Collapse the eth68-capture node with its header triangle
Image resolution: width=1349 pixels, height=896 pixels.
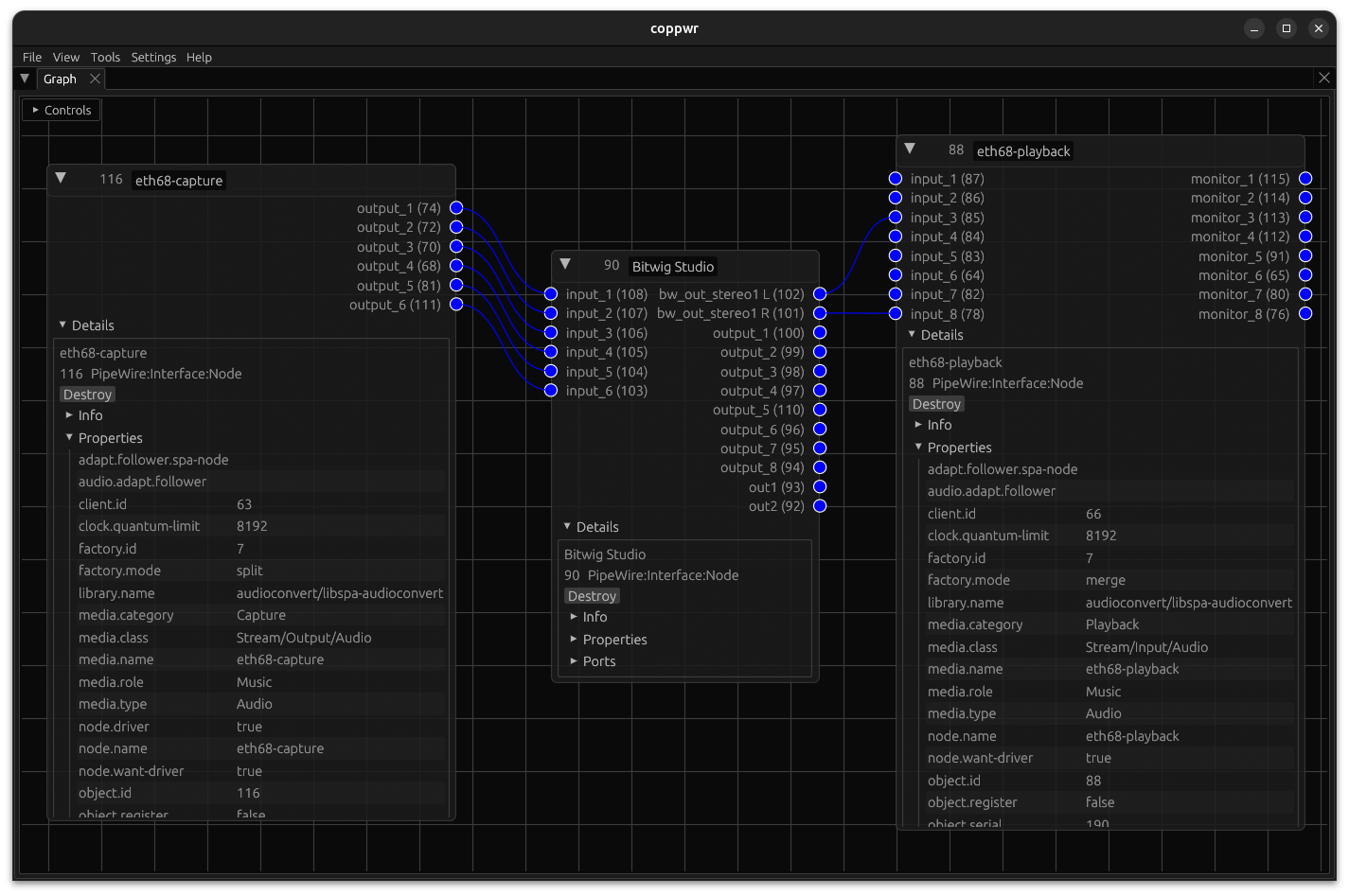[x=61, y=178]
